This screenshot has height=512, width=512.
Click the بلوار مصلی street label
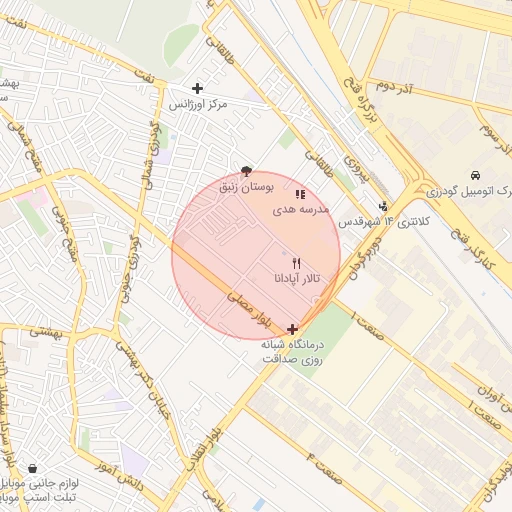click(249, 310)
